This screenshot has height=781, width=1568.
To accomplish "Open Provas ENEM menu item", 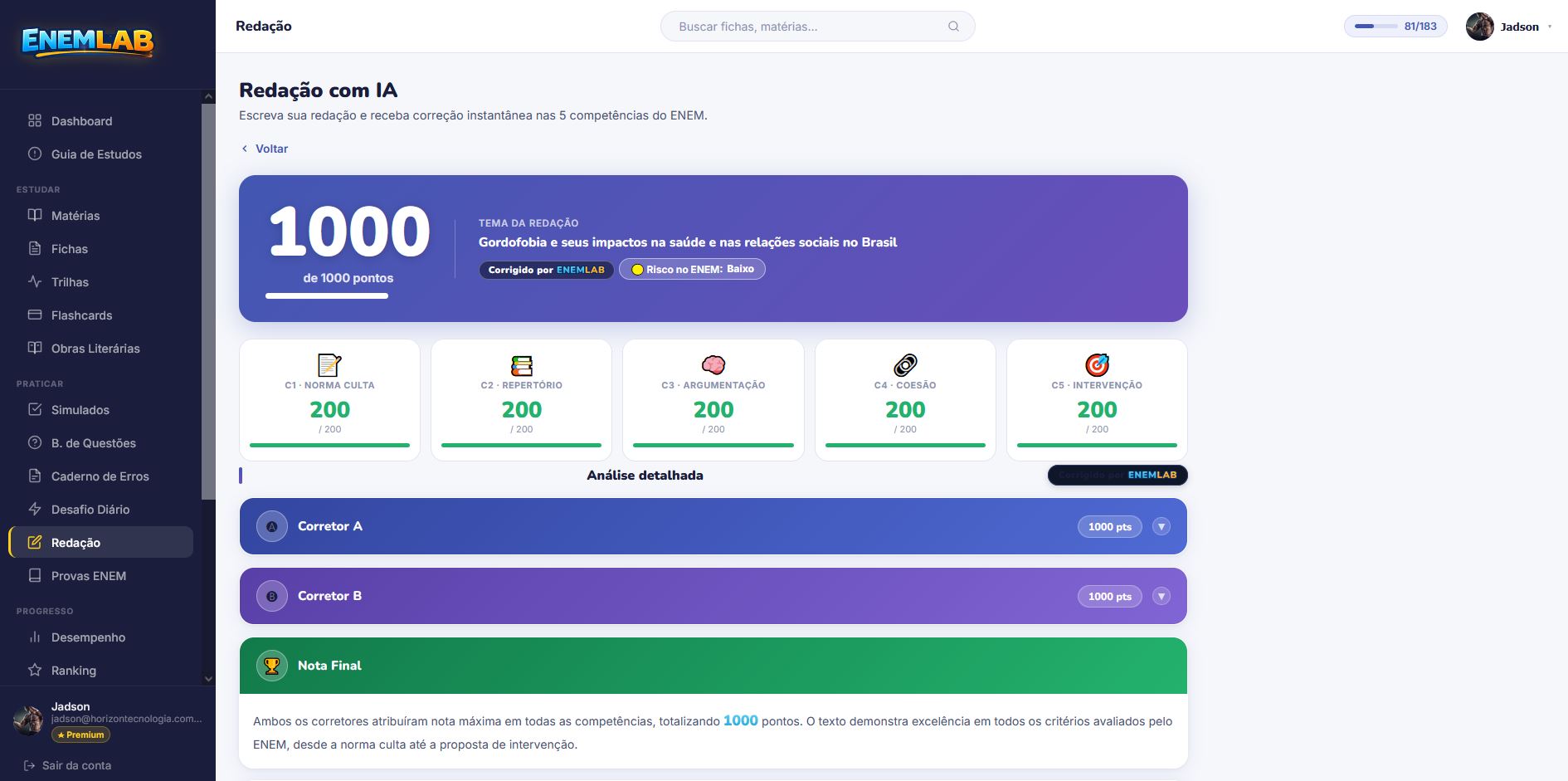I will pos(100,575).
